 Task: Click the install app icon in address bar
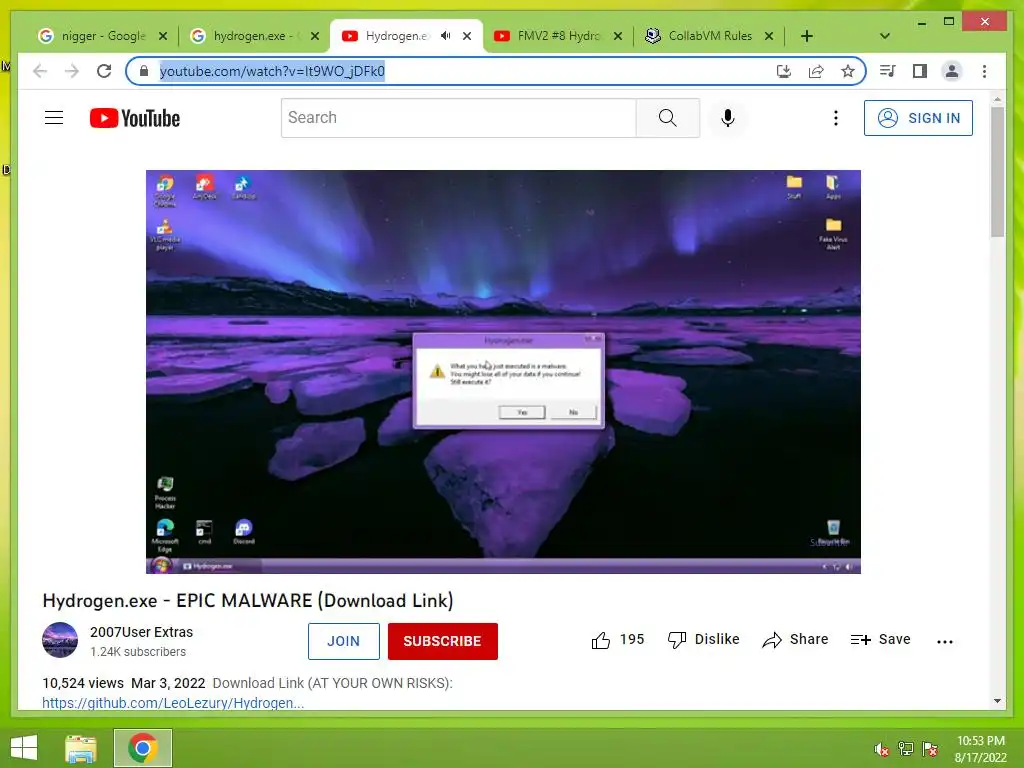pyautogui.click(x=784, y=71)
